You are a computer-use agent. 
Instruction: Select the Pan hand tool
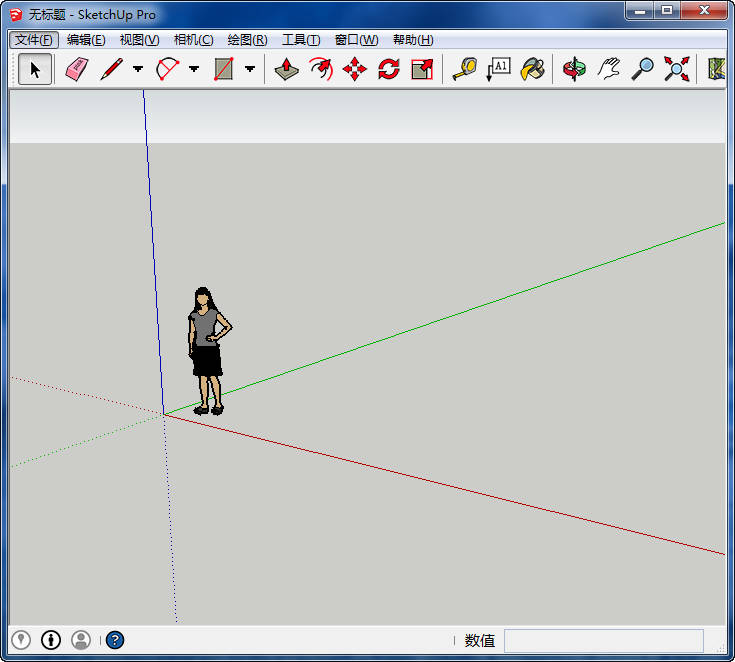(609, 69)
